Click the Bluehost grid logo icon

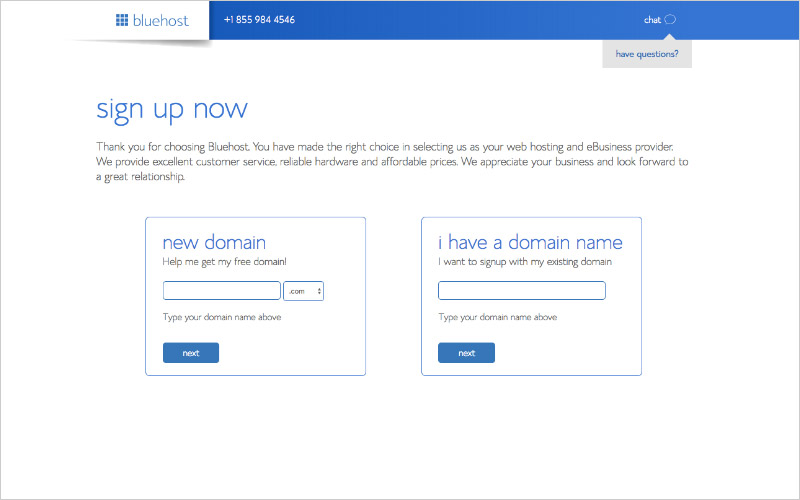(122, 20)
